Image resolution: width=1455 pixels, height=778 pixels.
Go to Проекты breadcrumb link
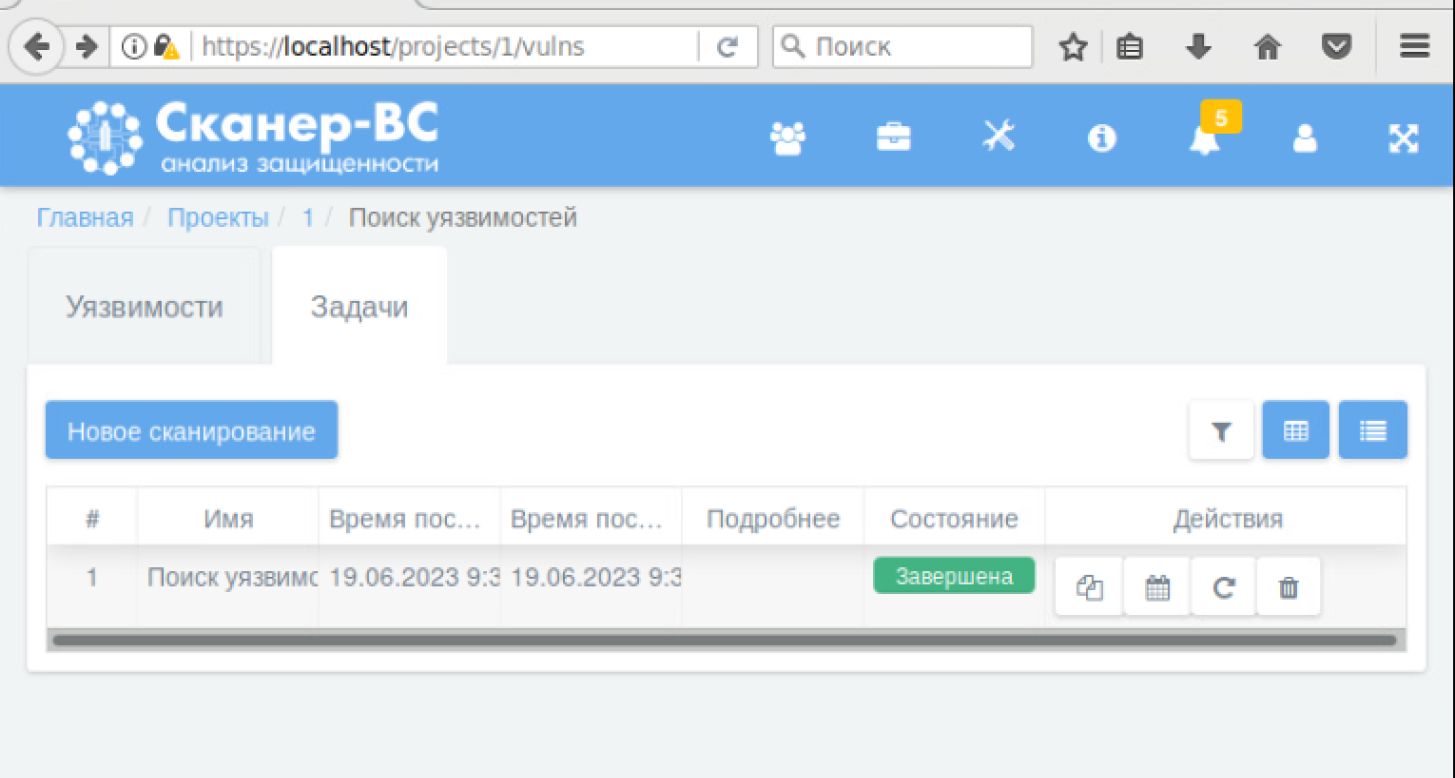click(x=218, y=218)
